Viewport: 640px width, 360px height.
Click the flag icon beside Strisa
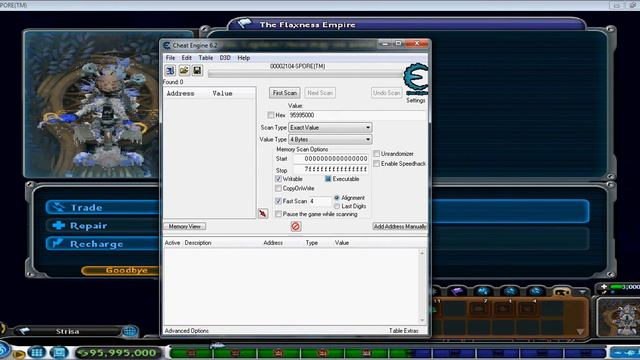pos(24,331)
